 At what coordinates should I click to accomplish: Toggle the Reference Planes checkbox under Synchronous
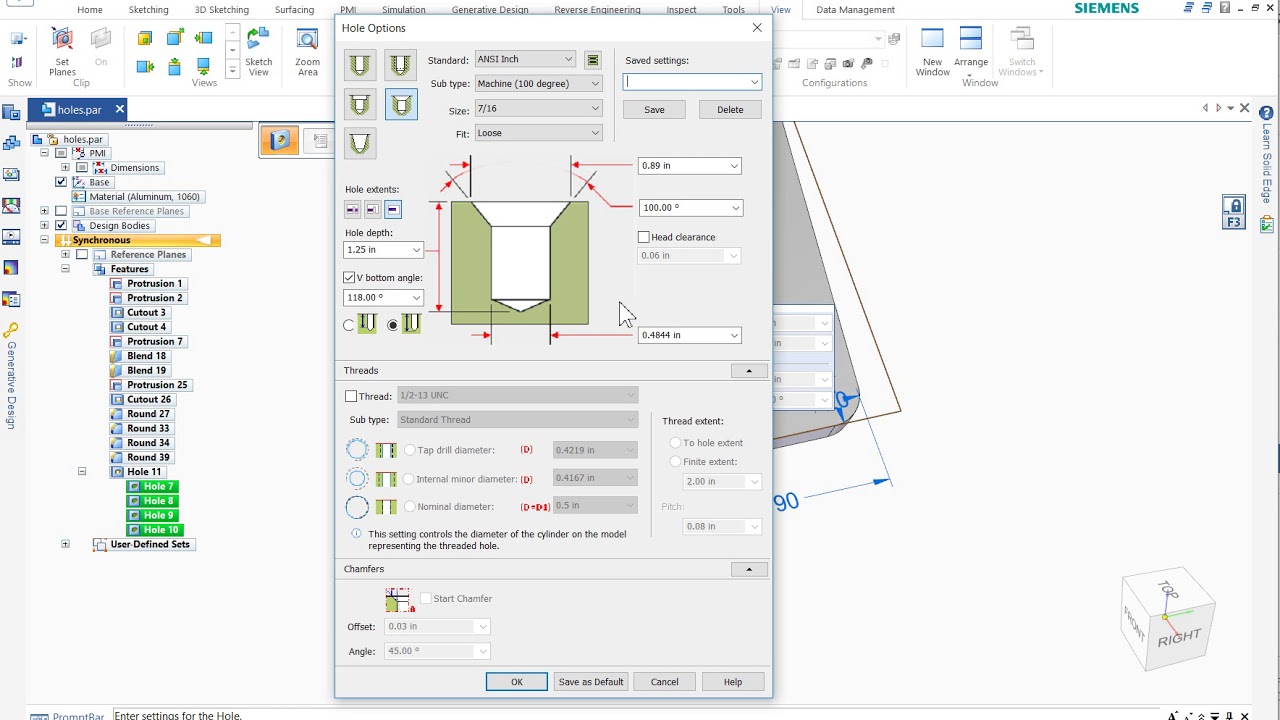point(82,255)
